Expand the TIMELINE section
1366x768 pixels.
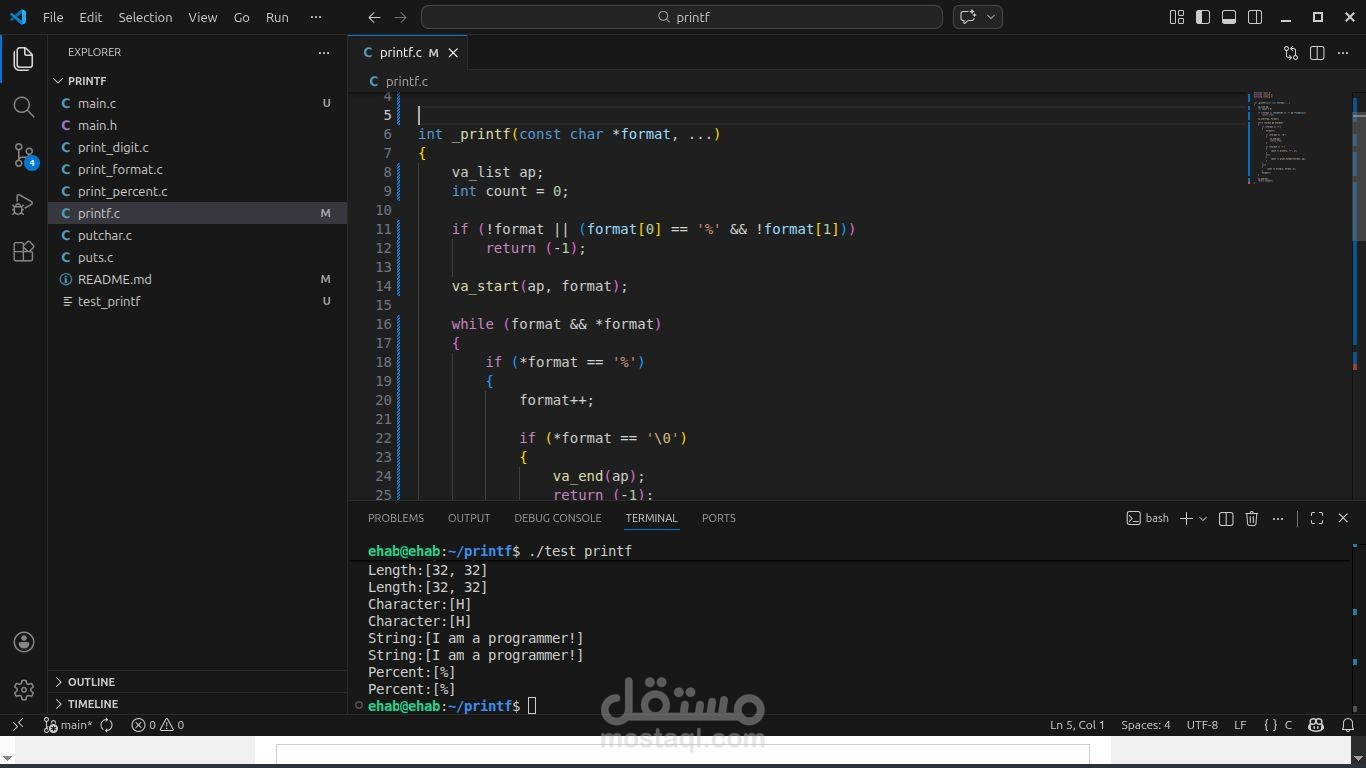[197, 704]
